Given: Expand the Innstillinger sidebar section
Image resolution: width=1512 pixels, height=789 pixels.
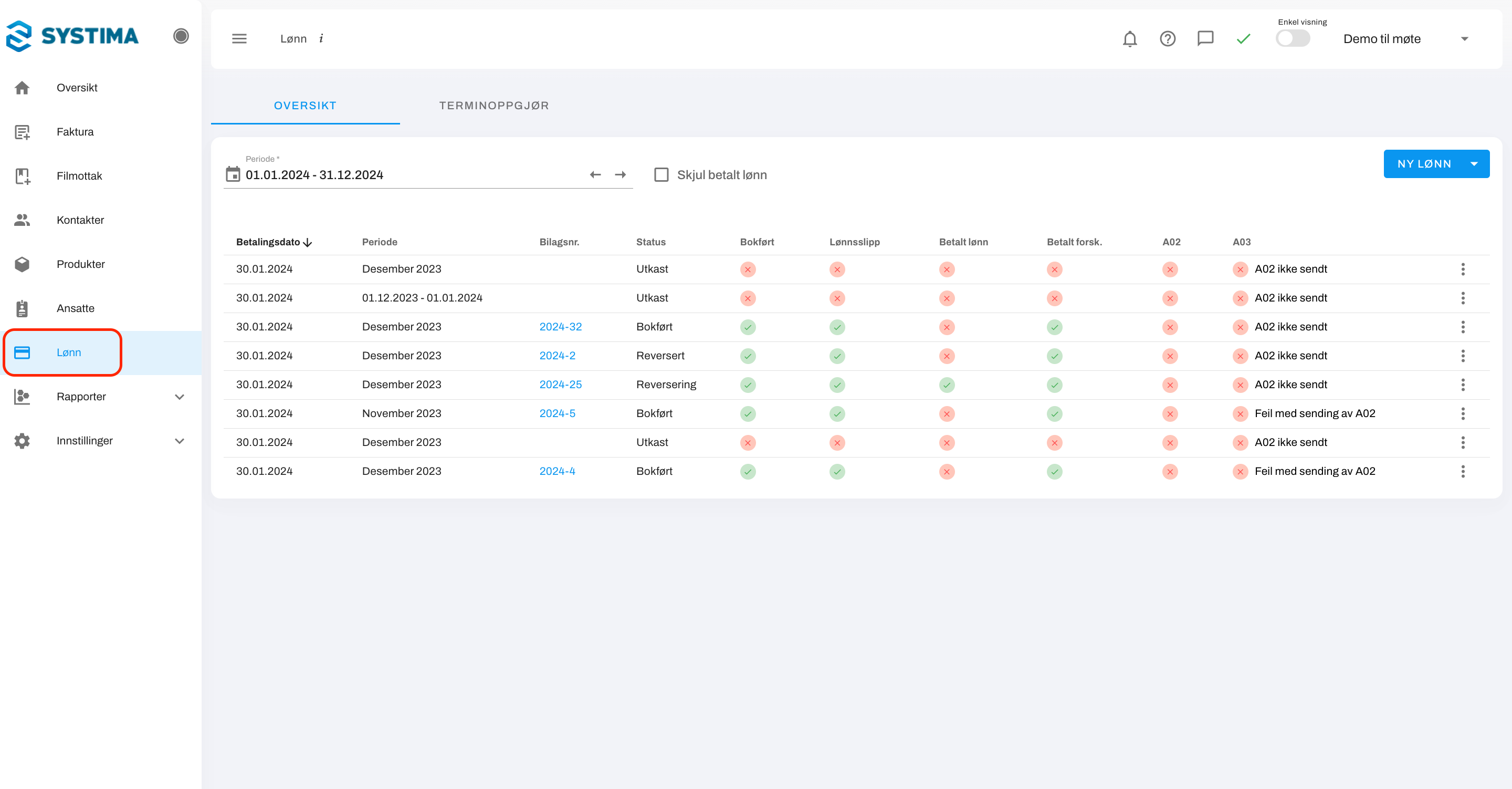Looking at the screenshot, I should click(180, 441).
